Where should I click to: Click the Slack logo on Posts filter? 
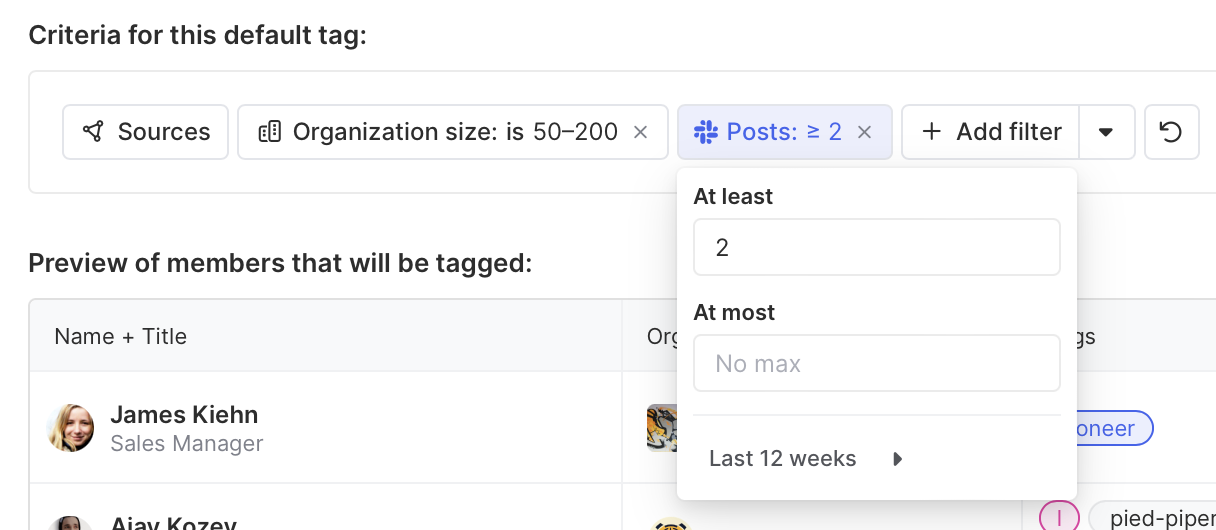(706, 132)
